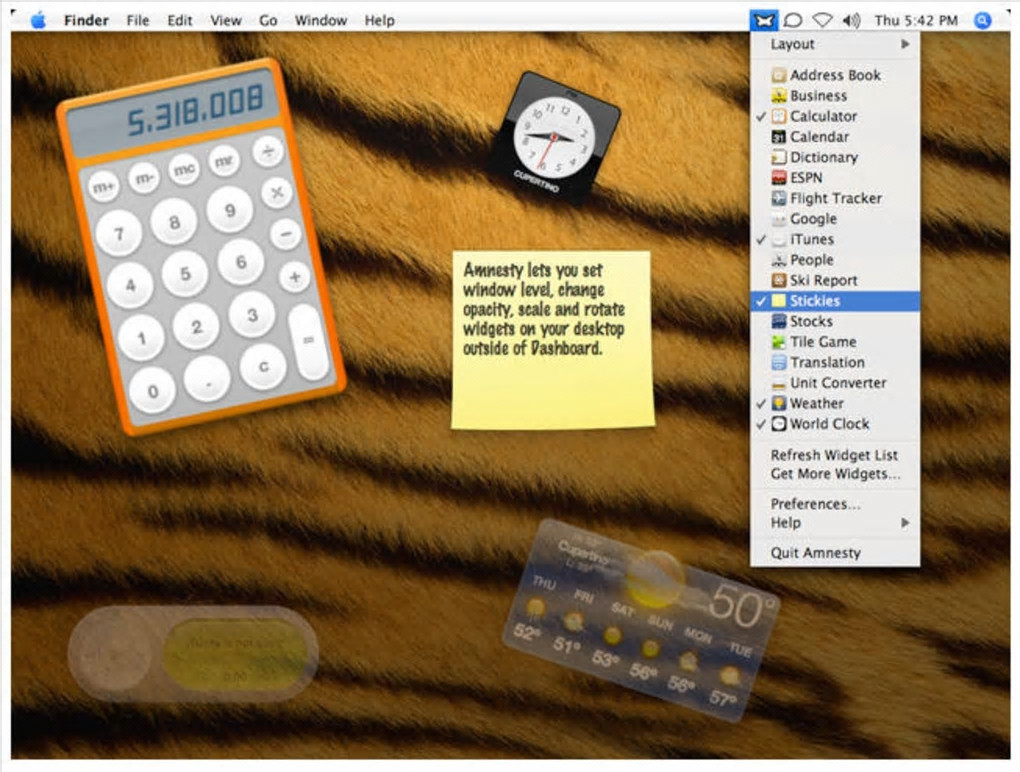
Task: Open the Go menu
Action: click(x=268, y=20)
